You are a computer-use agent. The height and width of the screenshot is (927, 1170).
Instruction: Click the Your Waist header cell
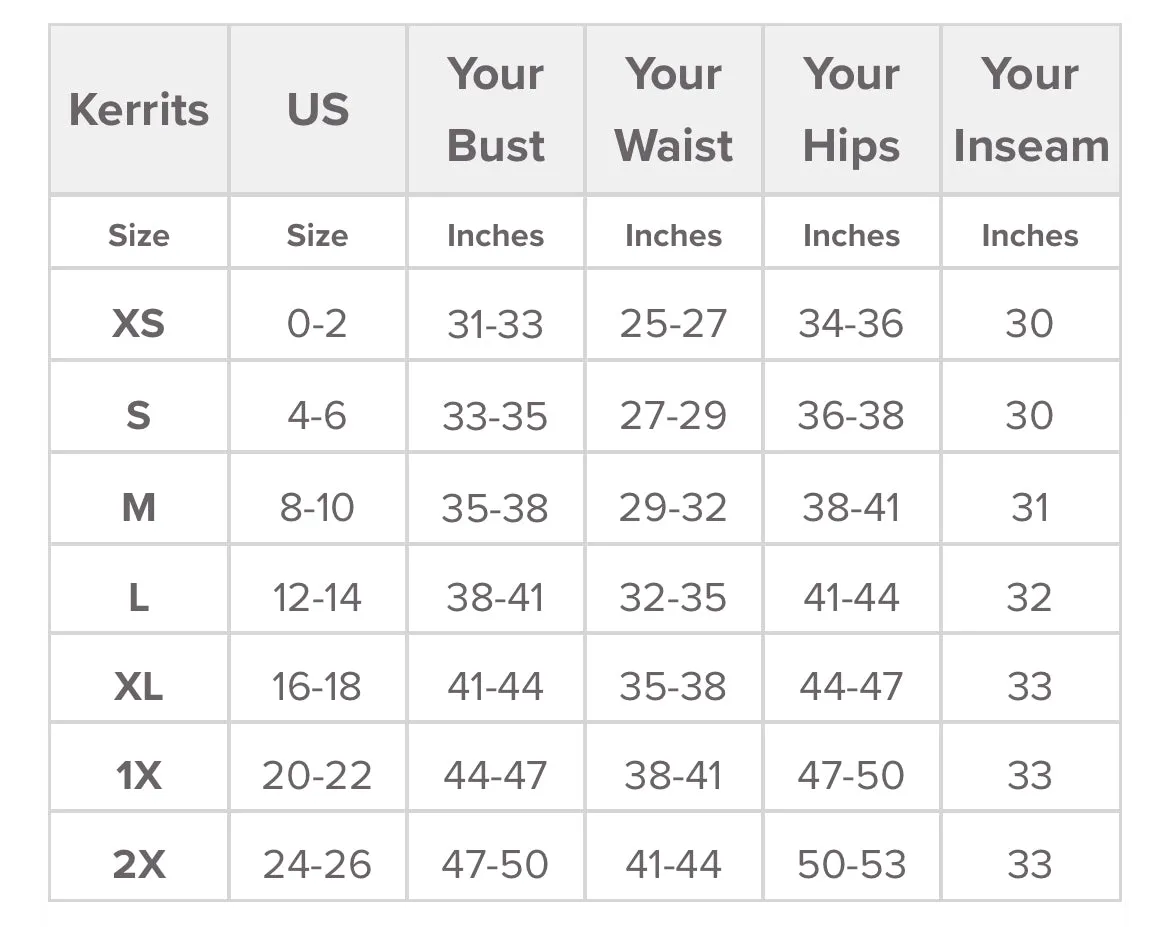pos(674,110)
